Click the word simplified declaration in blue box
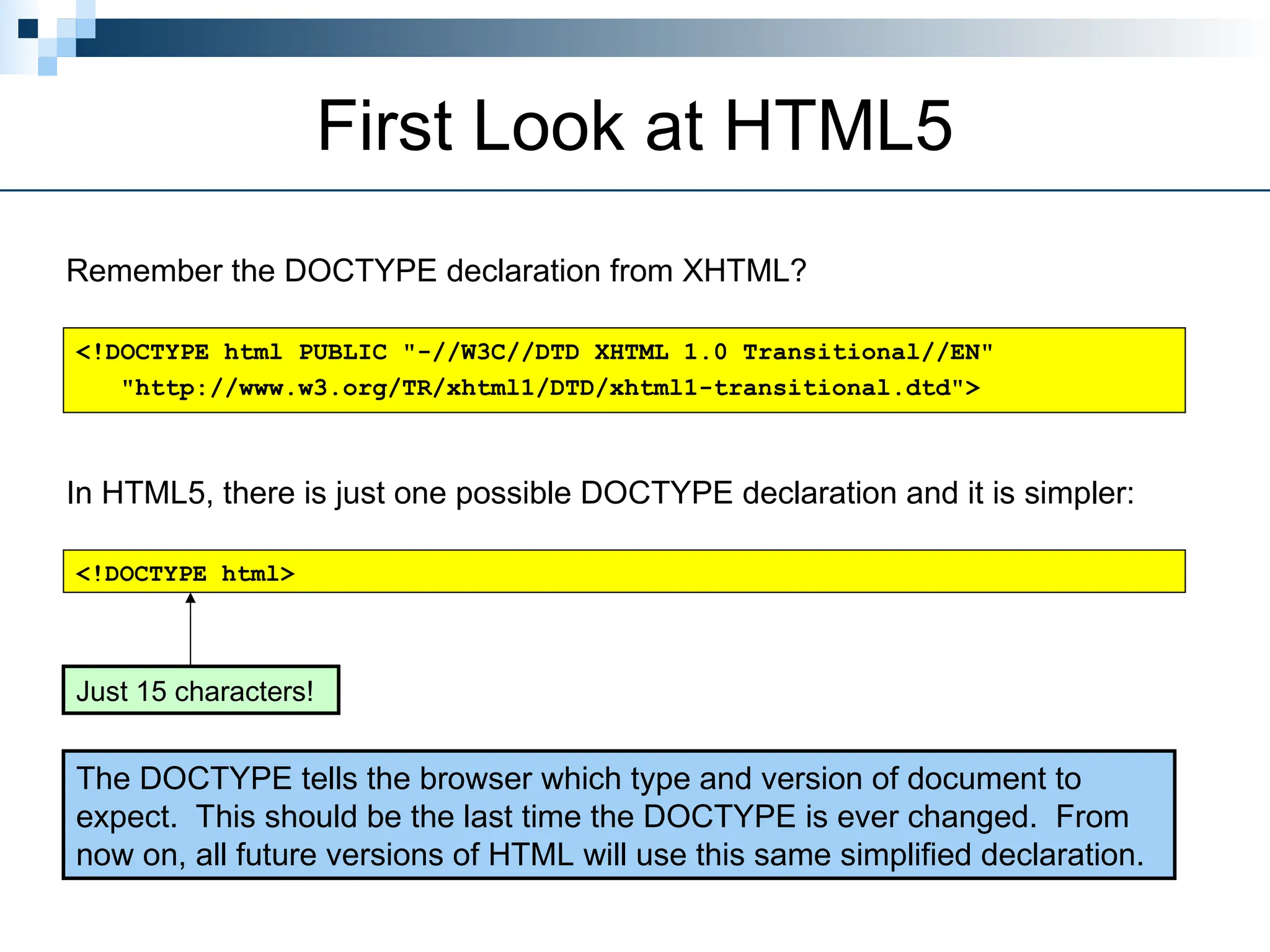This screenshot has width=1270, height=952. tap(991, 854)
